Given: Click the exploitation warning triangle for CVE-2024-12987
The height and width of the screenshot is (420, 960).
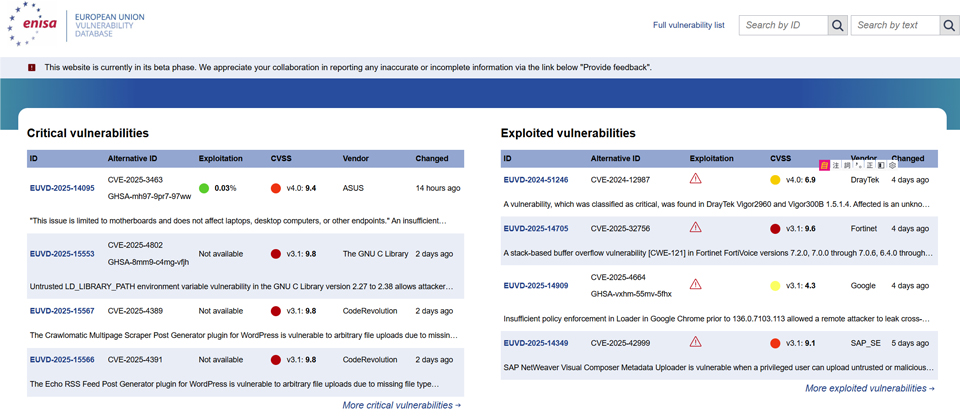Looking at the screenshot, I should pos(695,178).
